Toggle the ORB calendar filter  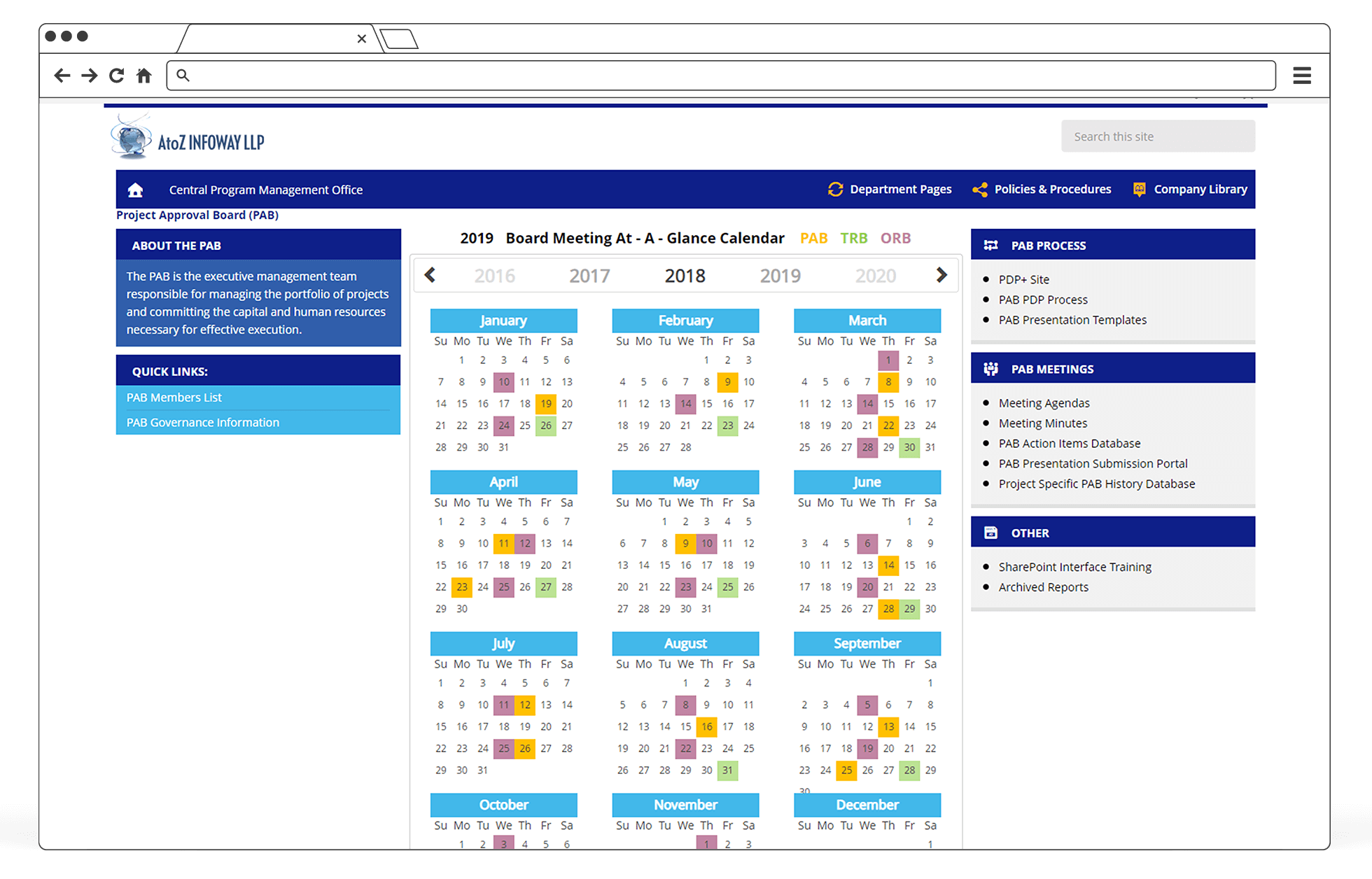click(x=895, y=238)
